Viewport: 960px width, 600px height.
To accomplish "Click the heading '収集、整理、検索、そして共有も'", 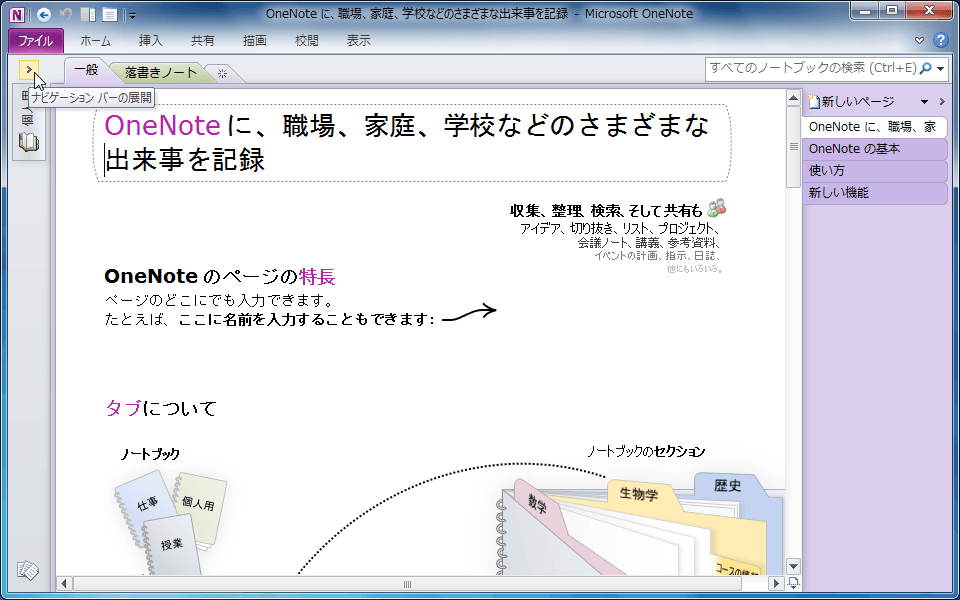I will tap(606, 211).
